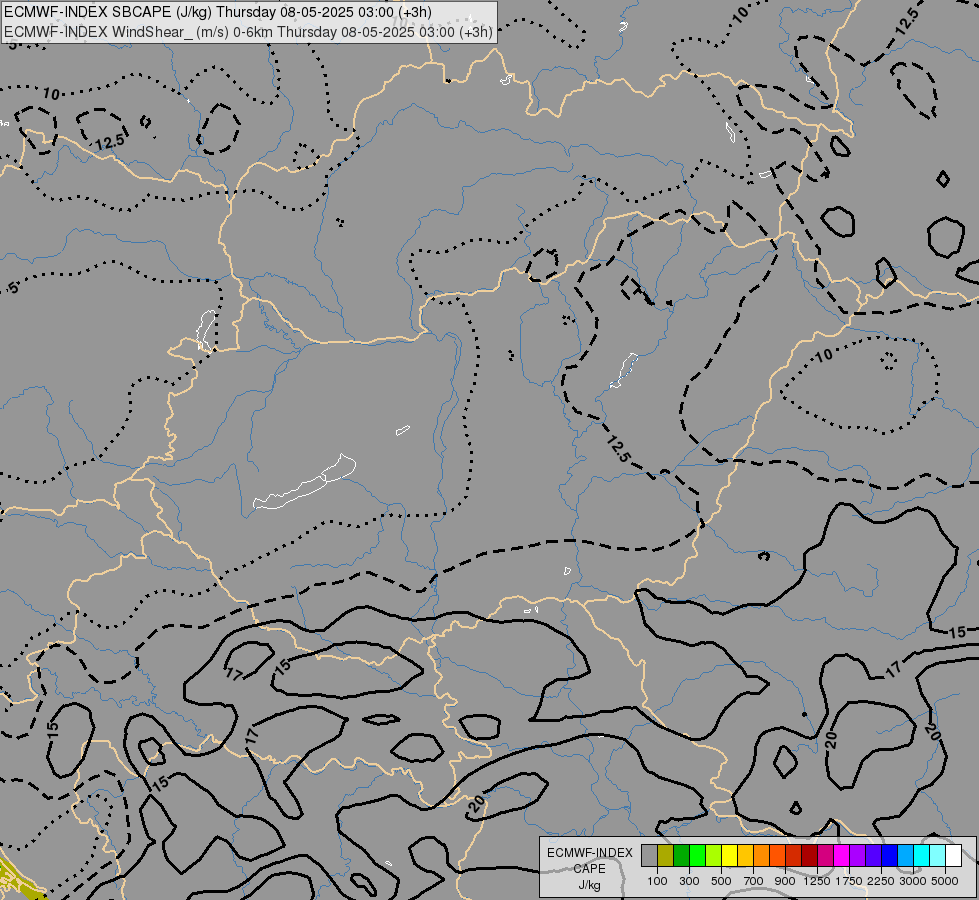Click the '1750' legend scale value
979x900 pixels.
point(849,881)
